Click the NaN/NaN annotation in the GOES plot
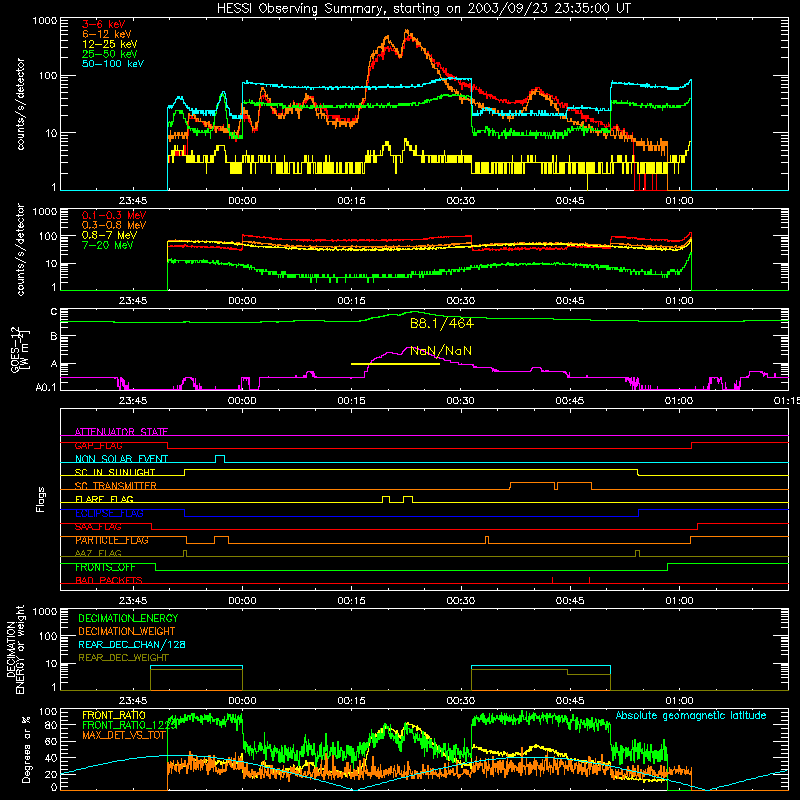800x800 pixels. point(441,351)
